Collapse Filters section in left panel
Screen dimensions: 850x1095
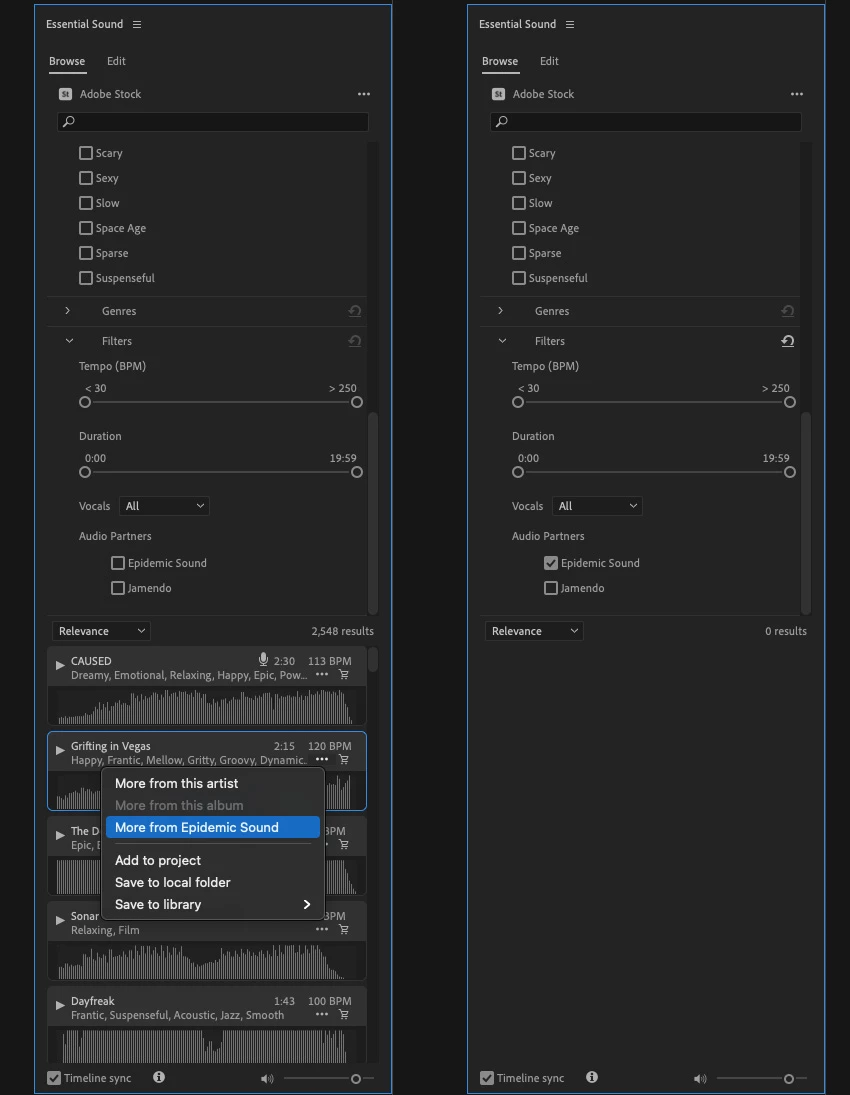[x=69, y=341]
